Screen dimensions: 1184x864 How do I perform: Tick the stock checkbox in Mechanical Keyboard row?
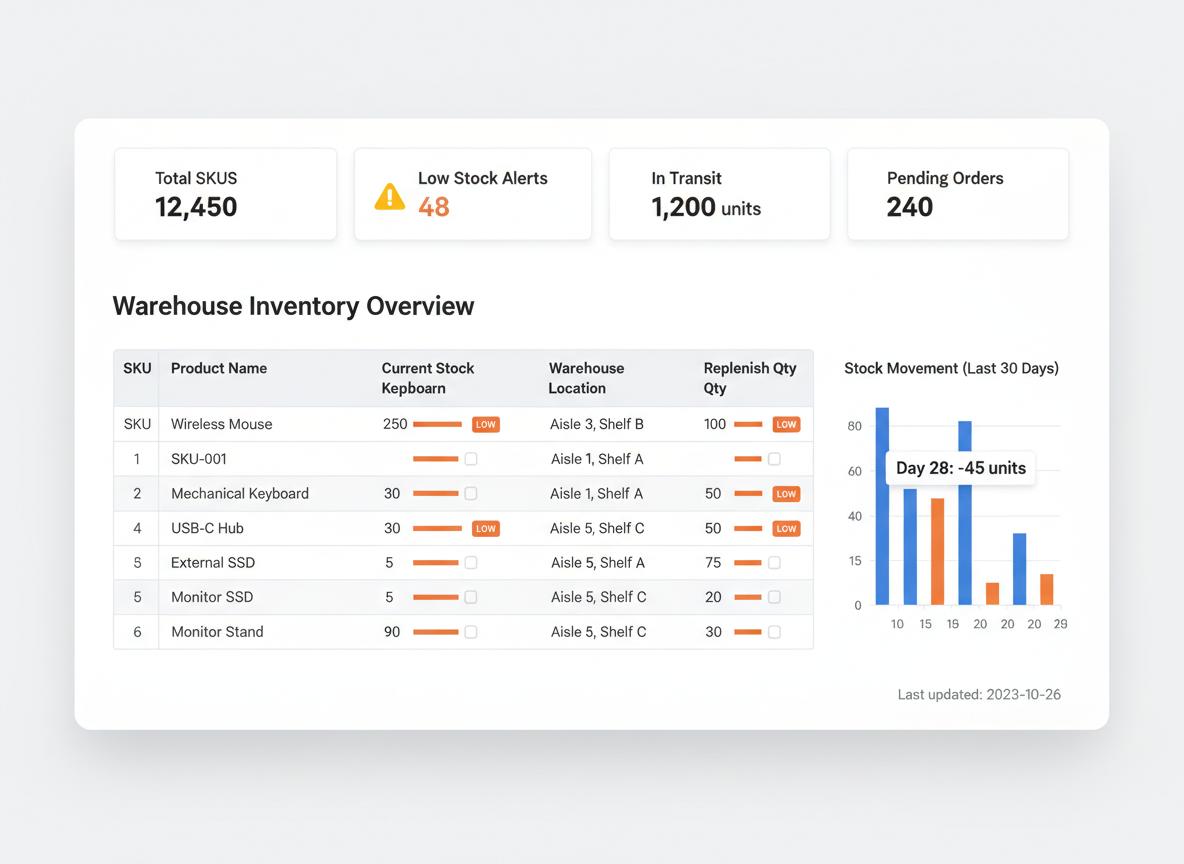470,494
